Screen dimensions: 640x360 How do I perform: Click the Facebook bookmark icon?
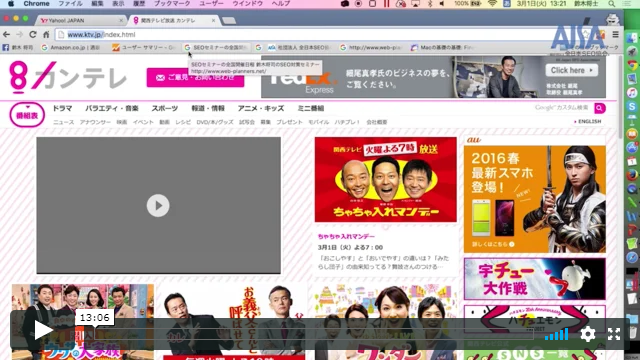coord(6,48)
